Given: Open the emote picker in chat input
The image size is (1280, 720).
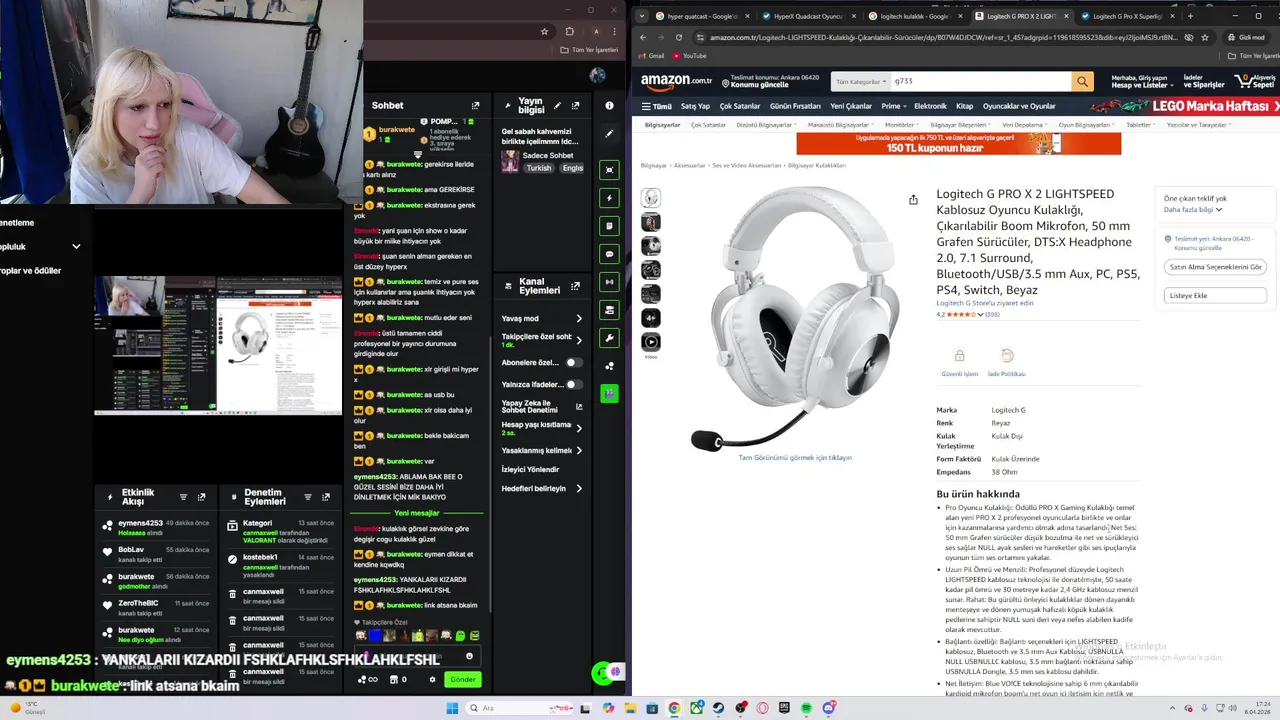Looking at the screenshot, I should coord(469,656).
